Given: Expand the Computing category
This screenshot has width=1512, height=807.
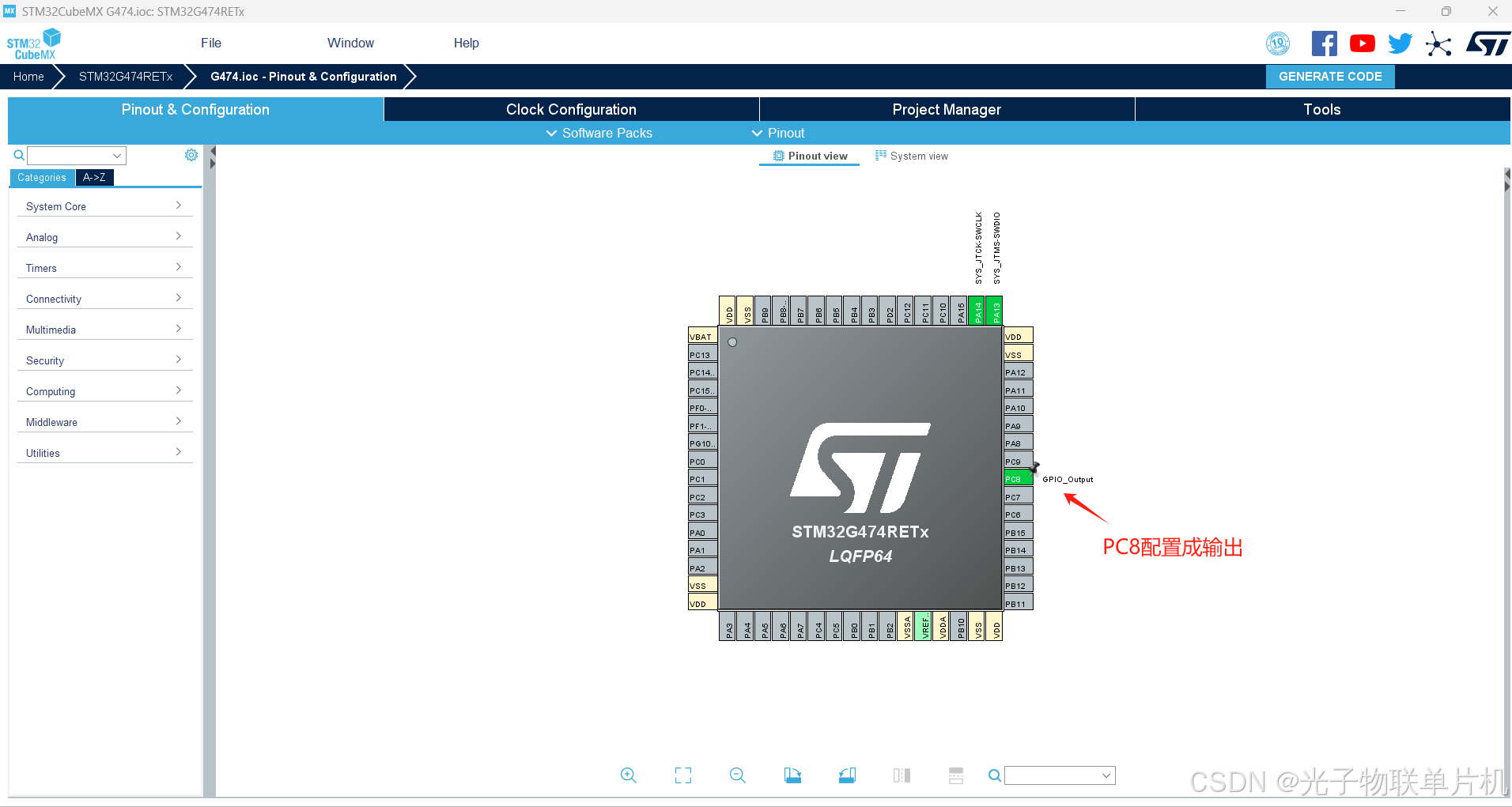Looking at the screenshot, I should (x=104, y=391).
